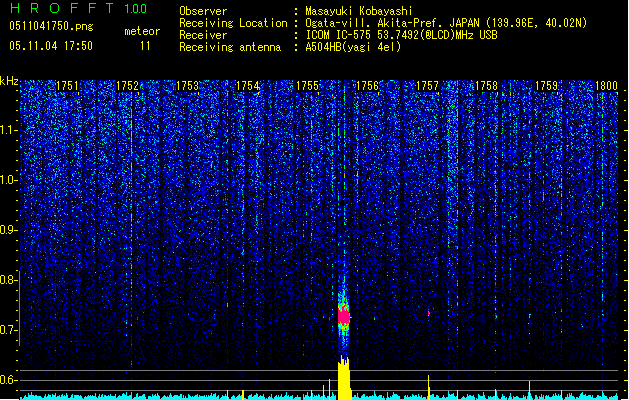Click the antenna A504HB(yagi 4el) text
This screenshot has height=400, width=629.
click(x=353, y=47)
